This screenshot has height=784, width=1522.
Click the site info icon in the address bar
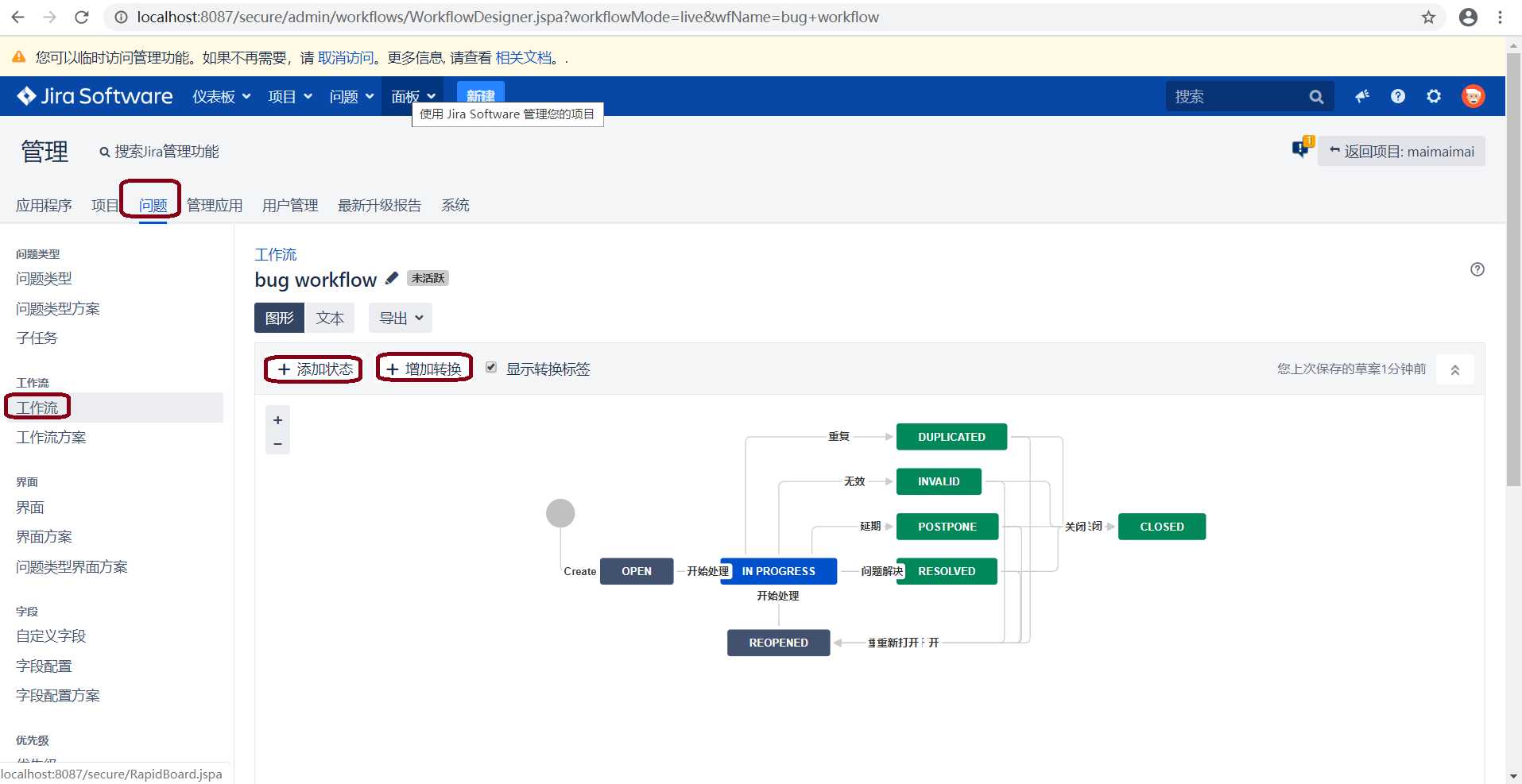pyautogui.click(x=121, y=17)
